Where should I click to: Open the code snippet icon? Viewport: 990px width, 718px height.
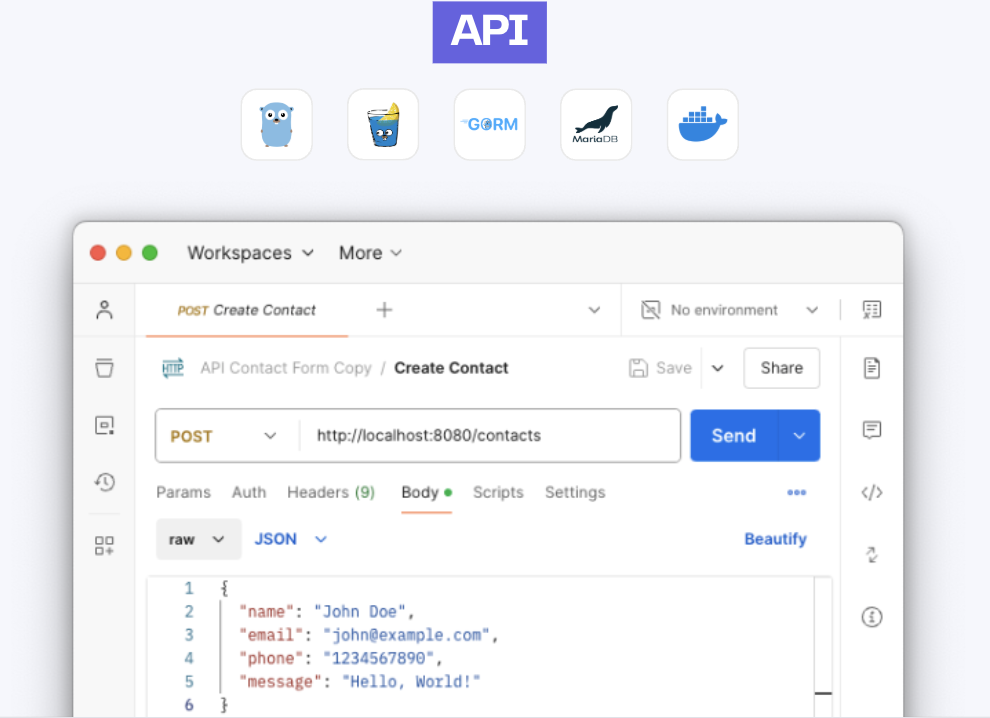pyautogui.click(x=871, y=492)
